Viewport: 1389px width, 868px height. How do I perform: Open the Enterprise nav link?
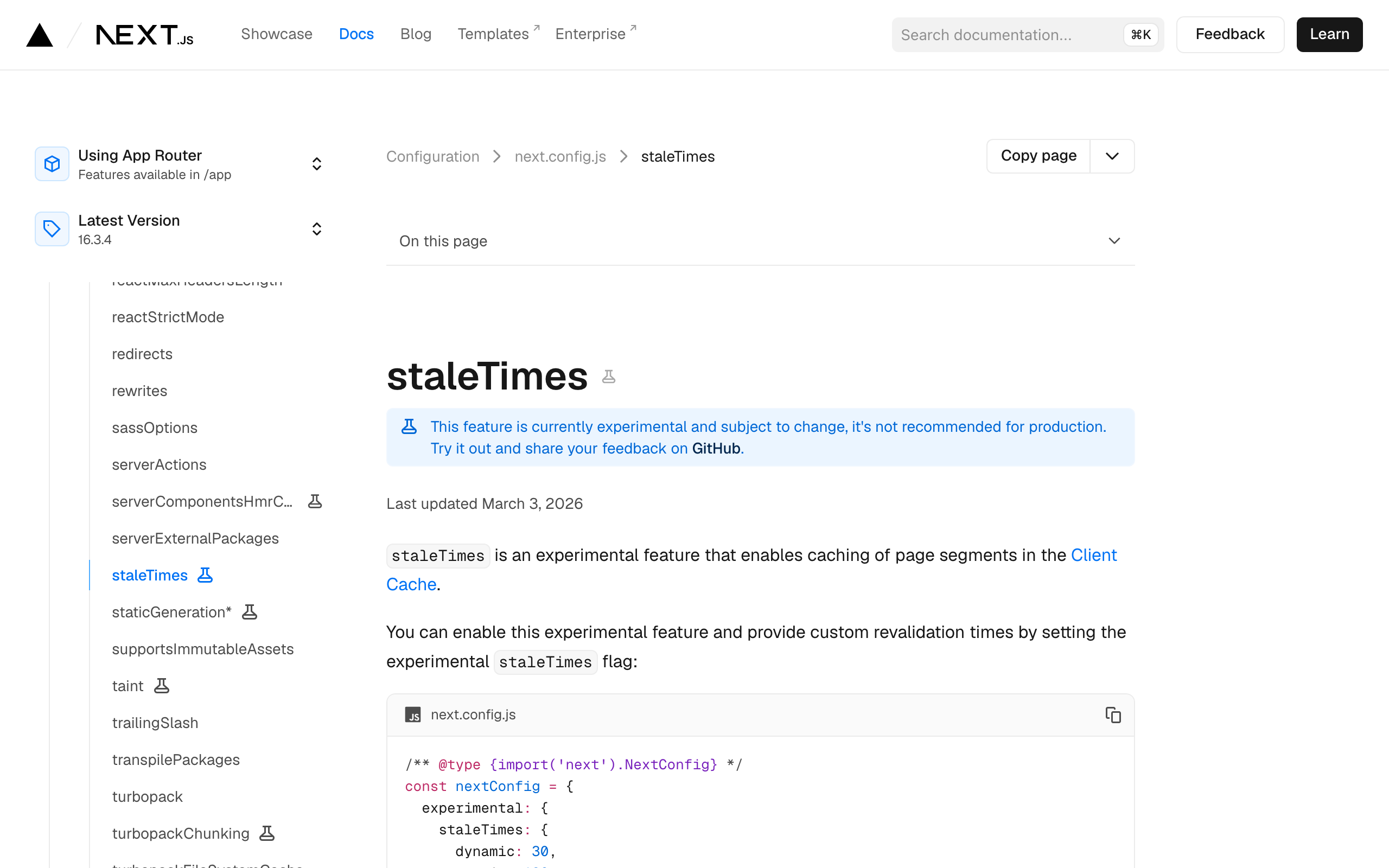596,34
